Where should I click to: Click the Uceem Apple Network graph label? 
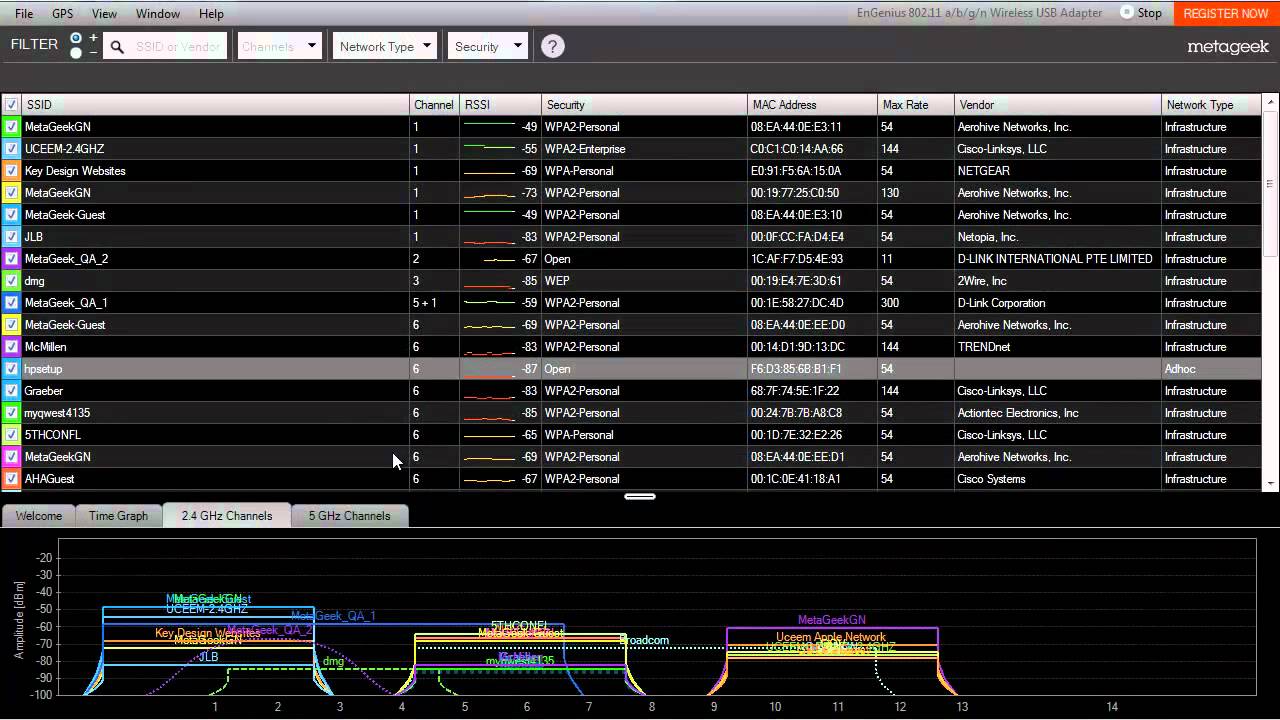coord(831,637)
